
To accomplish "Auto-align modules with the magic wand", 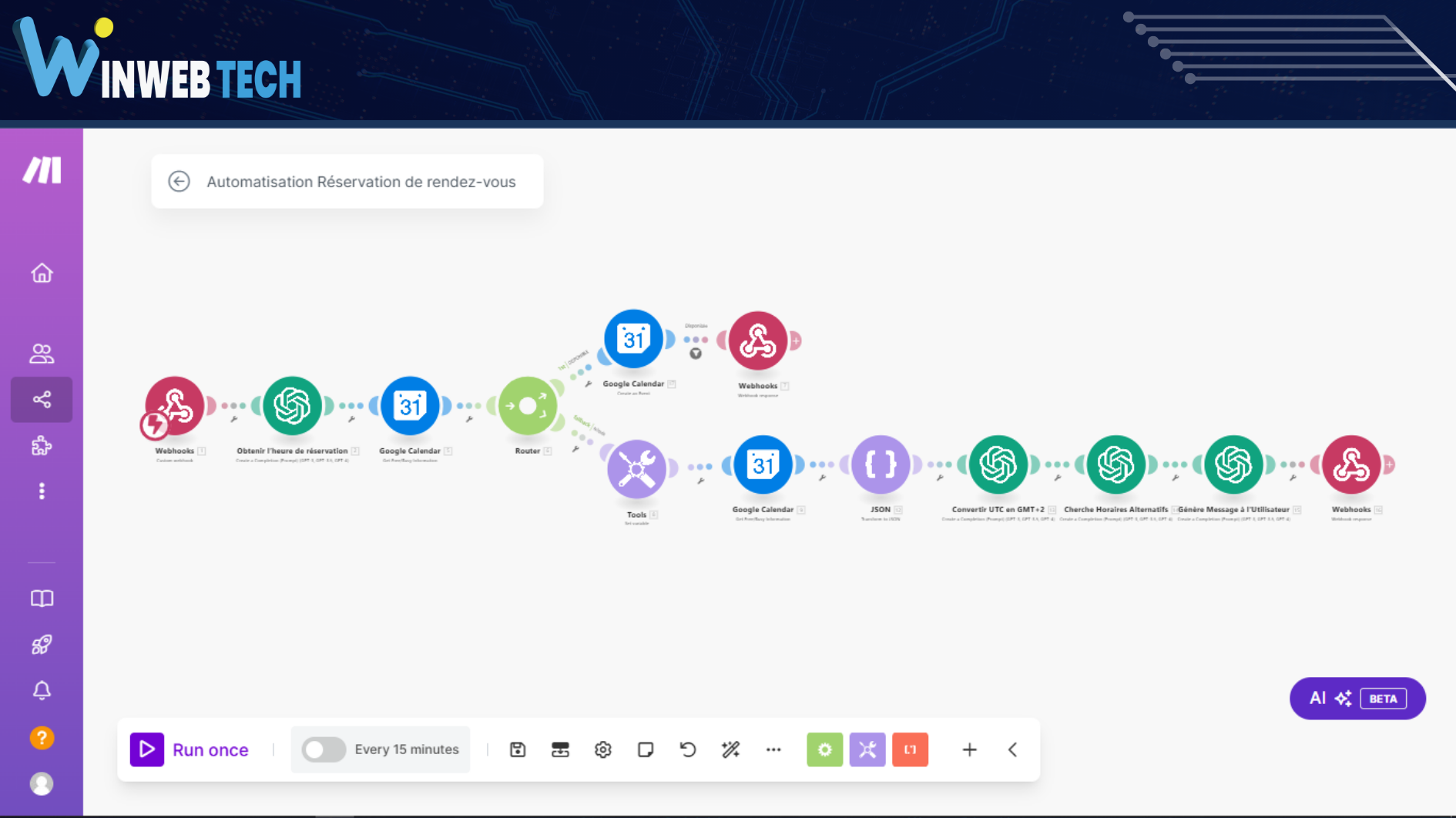I will (730, 749).
